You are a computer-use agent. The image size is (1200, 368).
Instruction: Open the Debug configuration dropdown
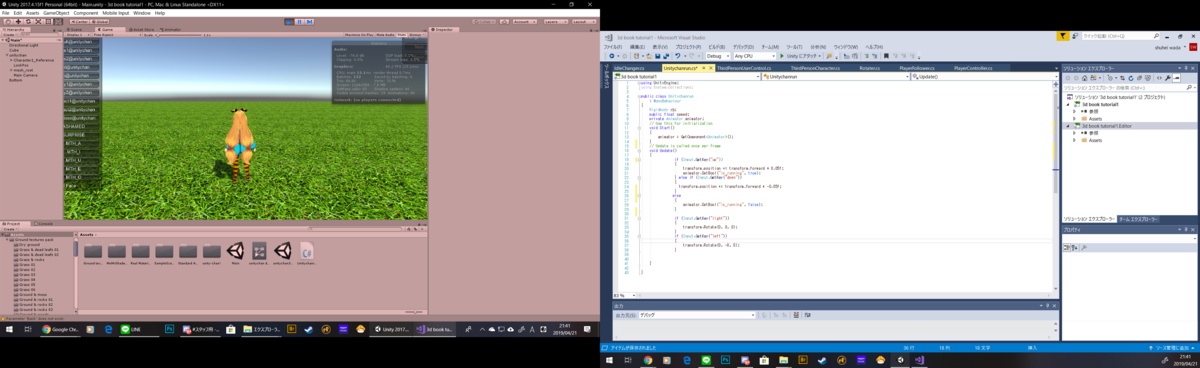point(718,56)
